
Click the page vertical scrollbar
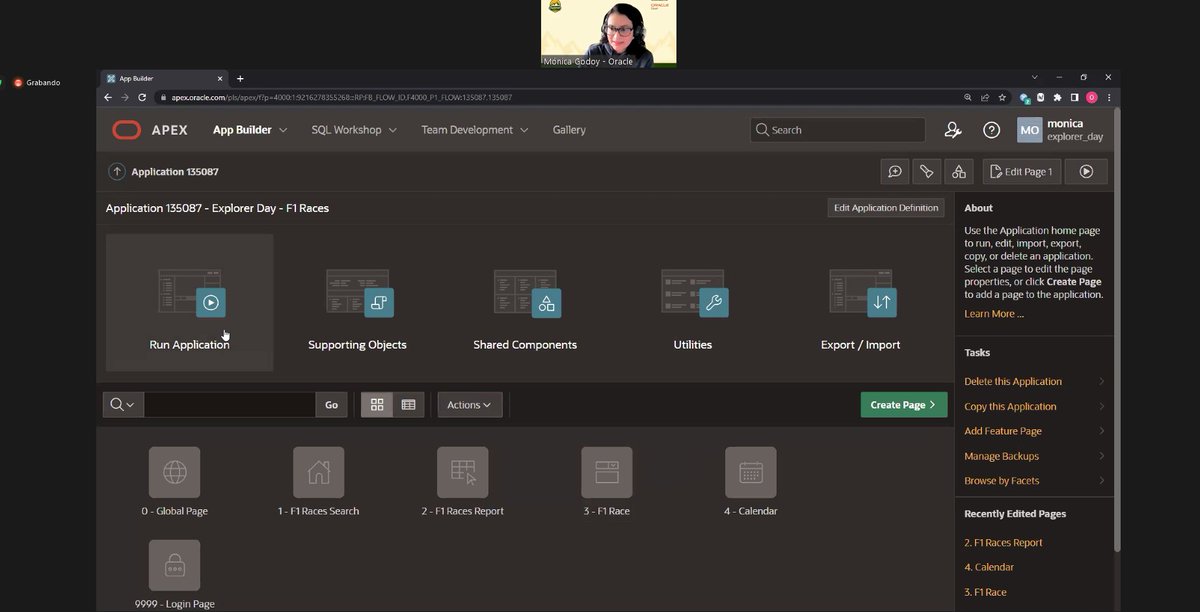(1117, 330)
